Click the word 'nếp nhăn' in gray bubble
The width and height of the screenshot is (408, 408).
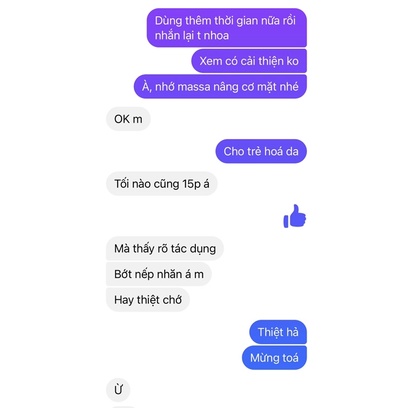pos(159,274)
